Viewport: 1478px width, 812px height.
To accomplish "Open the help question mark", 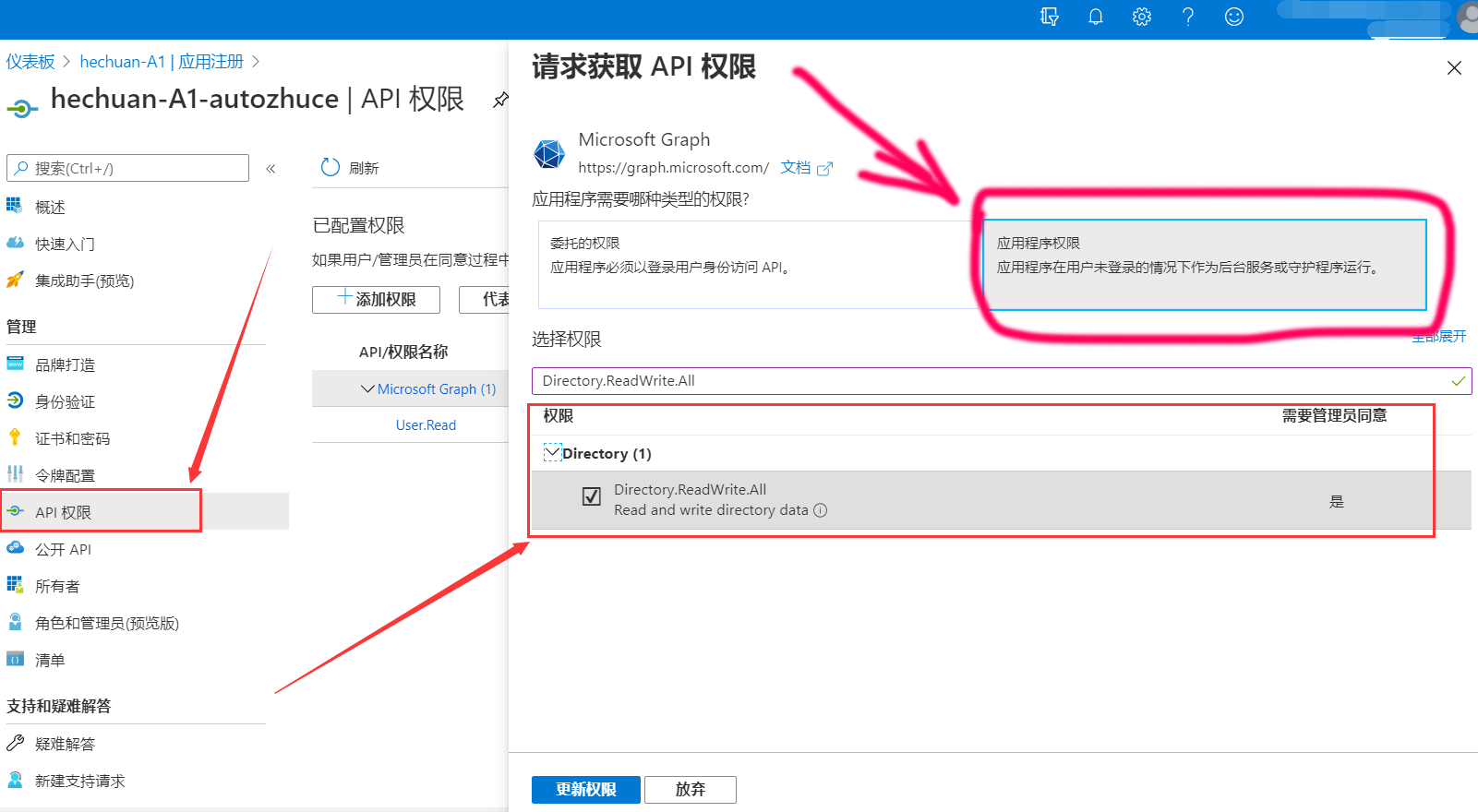I will 1188,17.
